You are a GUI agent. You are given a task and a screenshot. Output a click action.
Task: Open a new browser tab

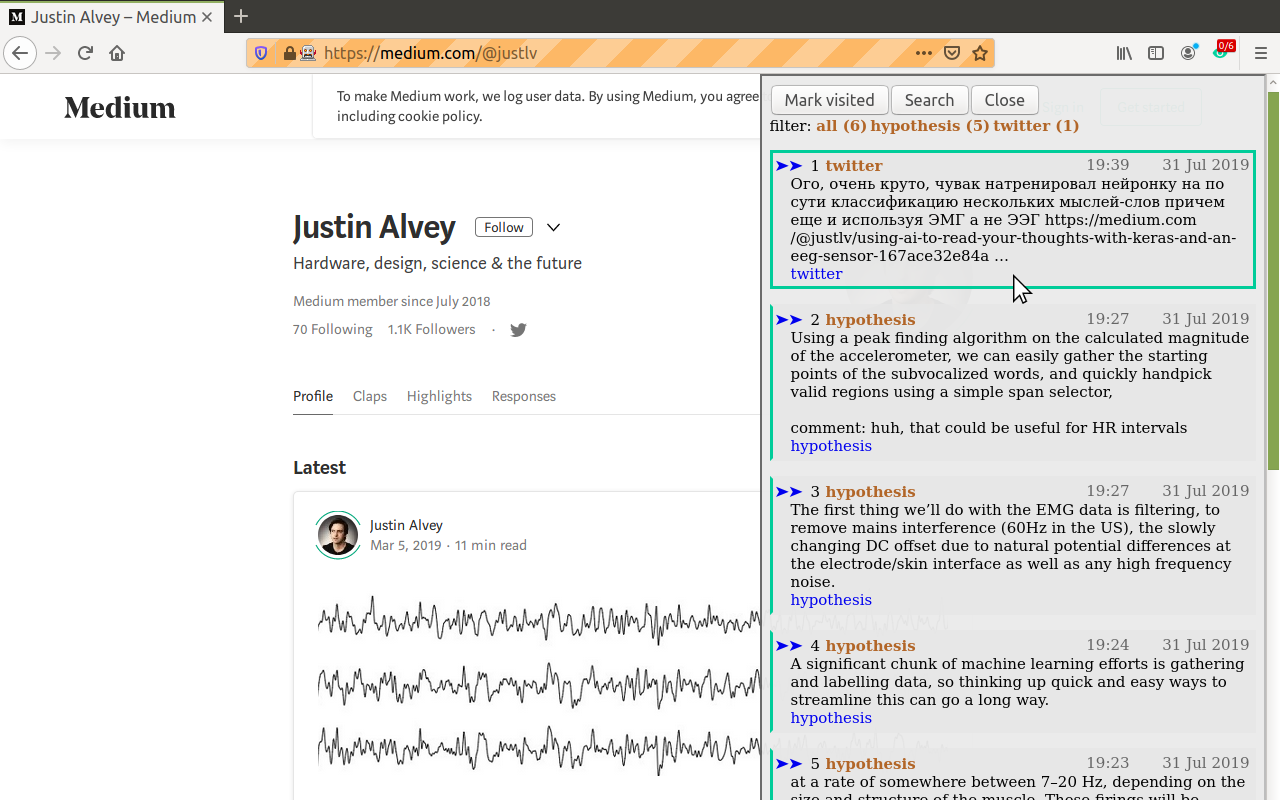[x=241, y=16]
